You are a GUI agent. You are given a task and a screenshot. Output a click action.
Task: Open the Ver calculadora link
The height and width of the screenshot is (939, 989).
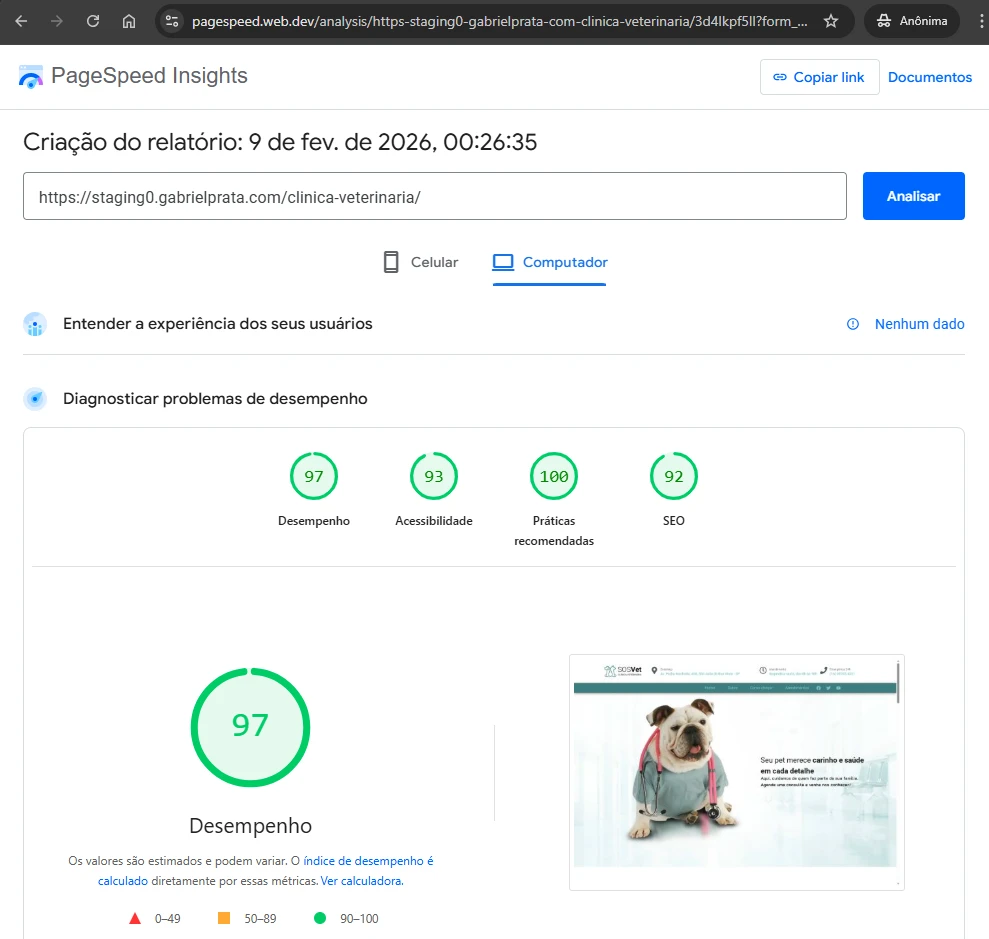[361, 881]
